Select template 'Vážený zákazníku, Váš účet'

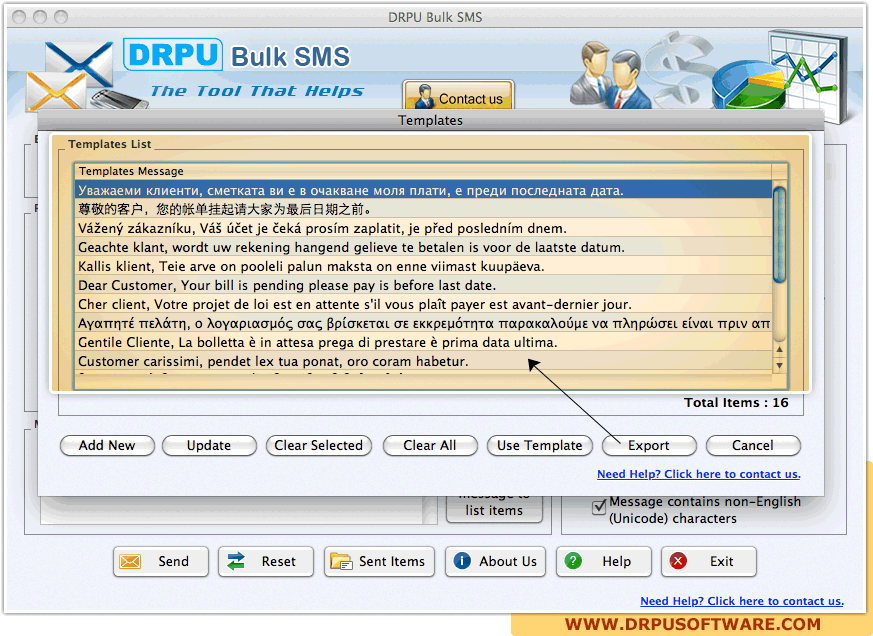click(423, 228)
